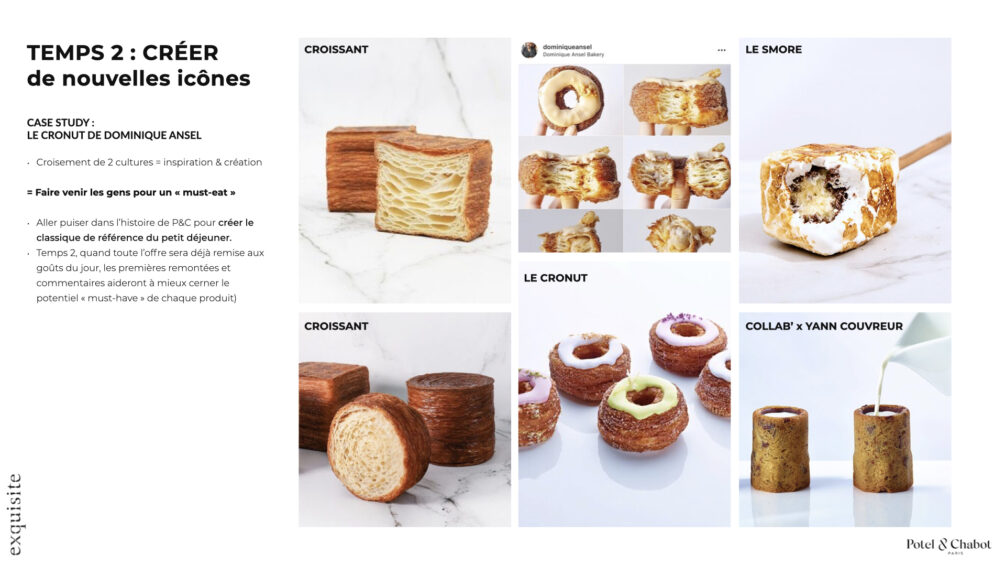
Task: Click the COLLAB' x YANN COUVREUR caption
Action: 824,326
